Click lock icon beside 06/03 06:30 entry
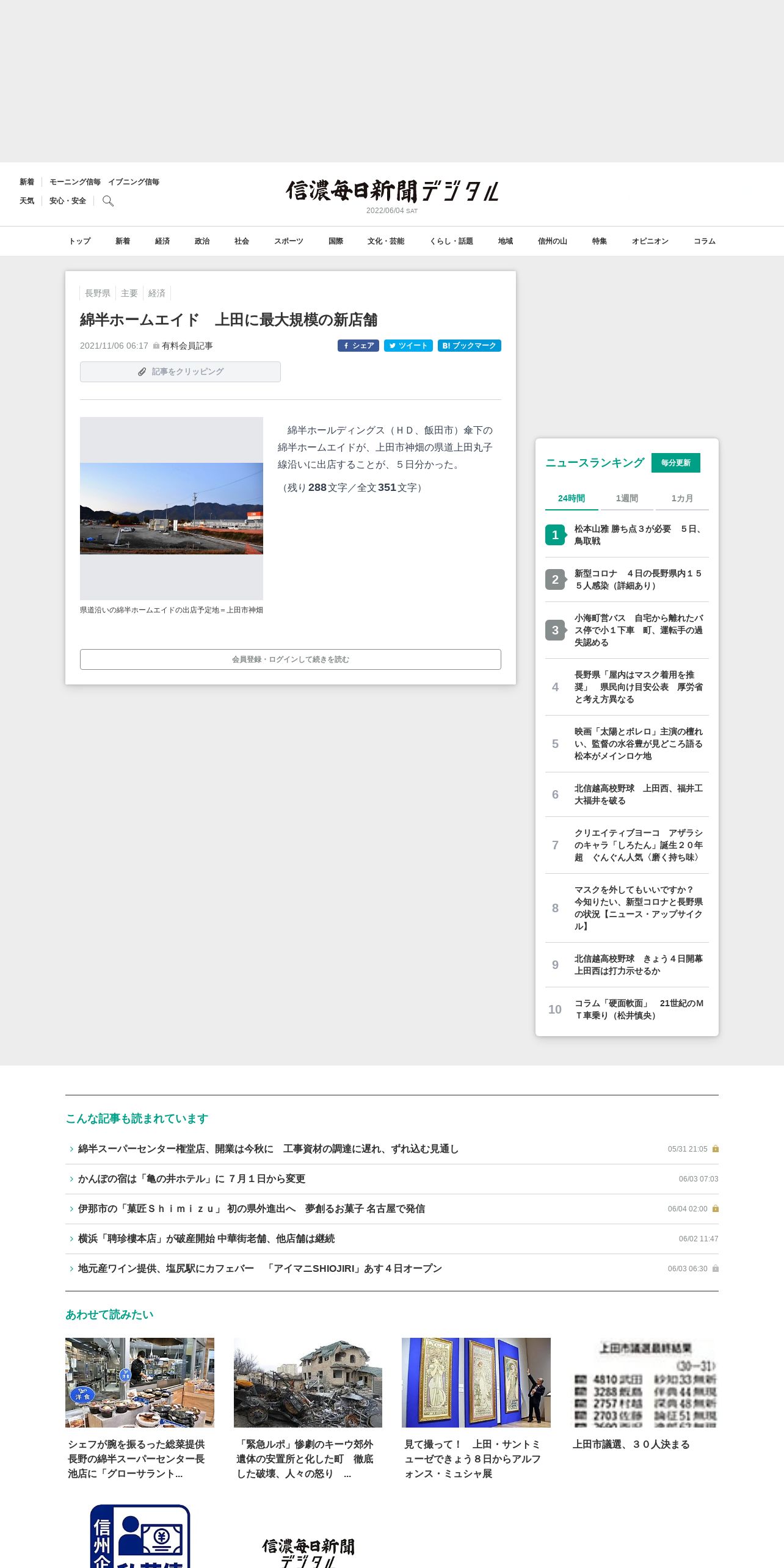This screenshot has width=784, height=1568. [716, 1269]
